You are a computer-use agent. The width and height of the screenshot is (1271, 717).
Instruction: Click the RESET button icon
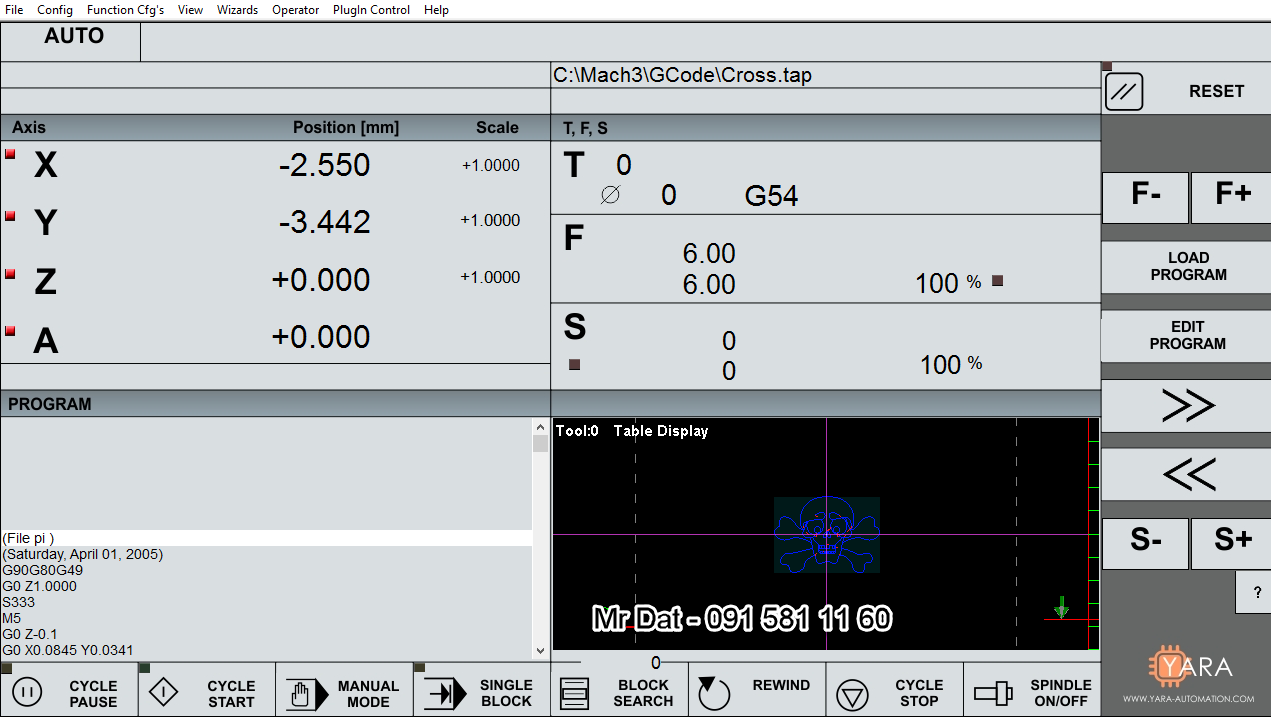click(x=1124, y=92)
